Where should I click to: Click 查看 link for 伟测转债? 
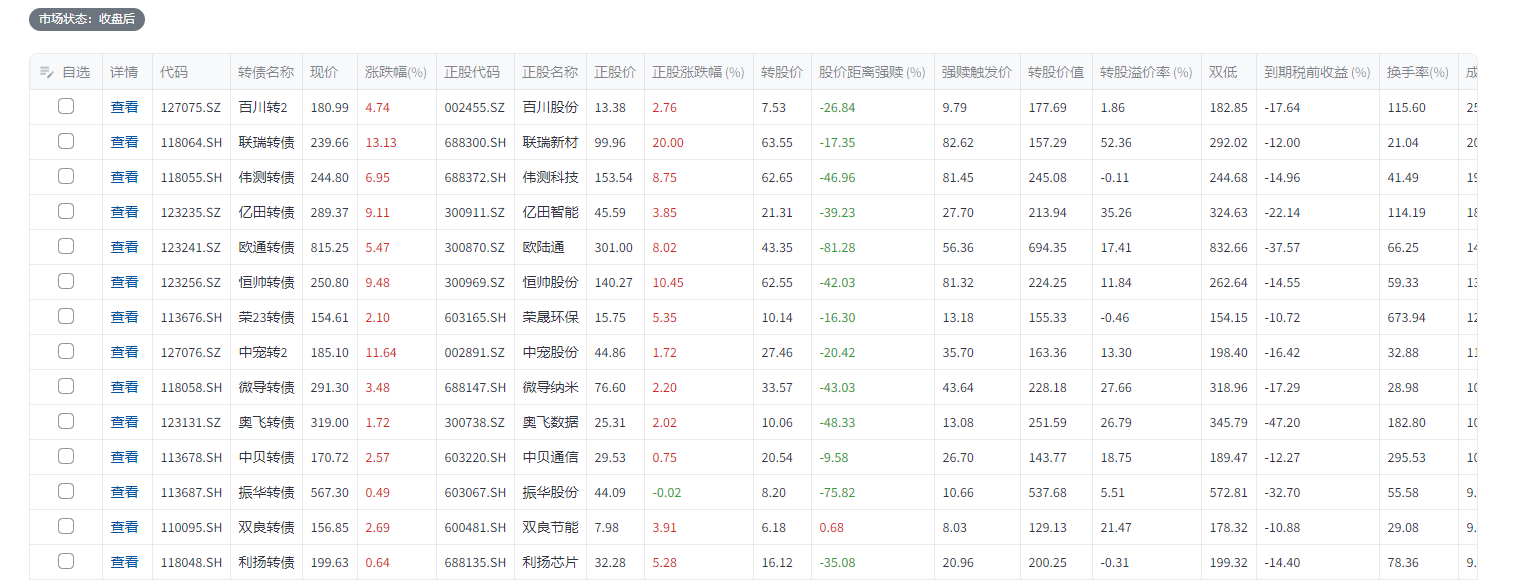pos(124,177)
